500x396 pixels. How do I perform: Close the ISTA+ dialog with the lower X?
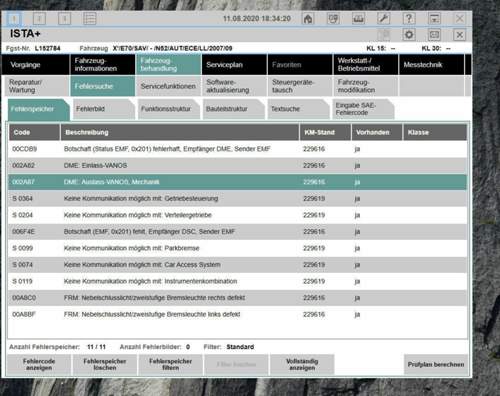pos(460,35)
